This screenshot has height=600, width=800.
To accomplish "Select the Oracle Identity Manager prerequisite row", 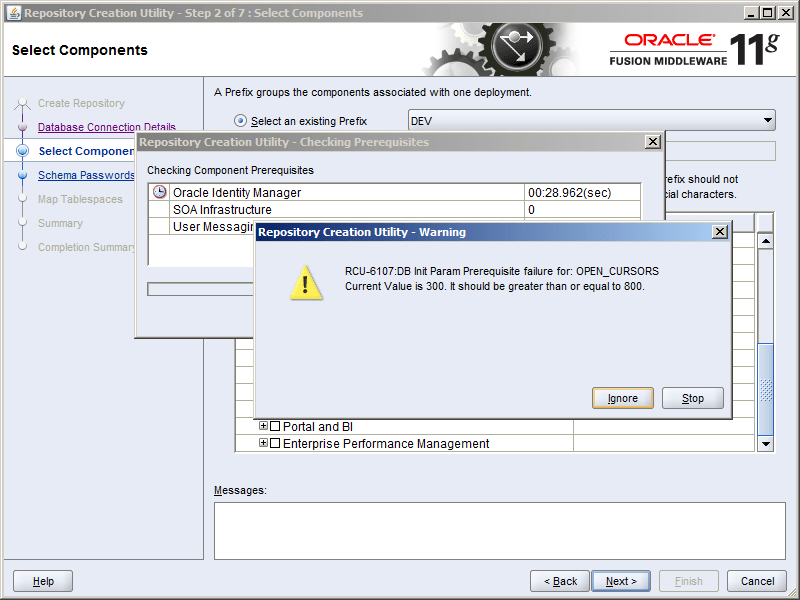I will click(x=394, y=192).
